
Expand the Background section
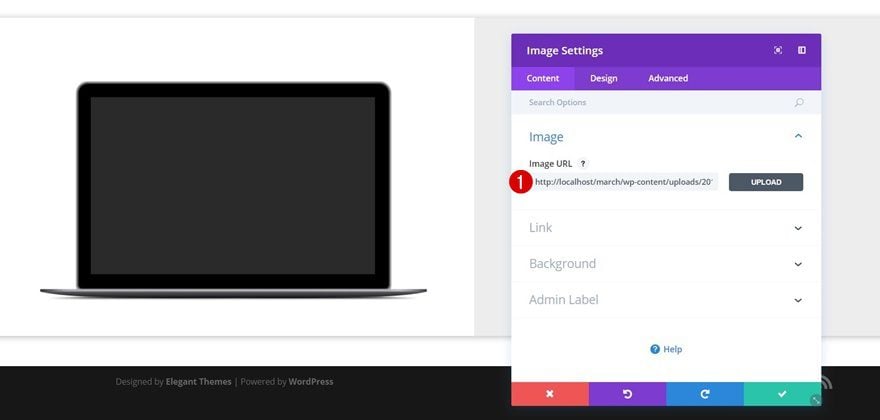click(666, 264)
